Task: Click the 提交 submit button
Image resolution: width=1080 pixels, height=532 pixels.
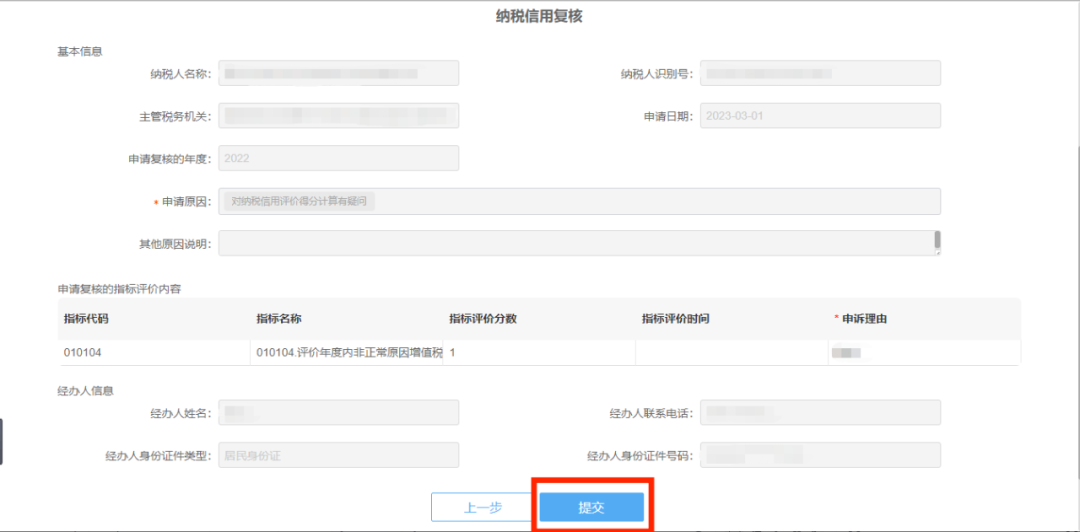Action: (x=592, y=507)
